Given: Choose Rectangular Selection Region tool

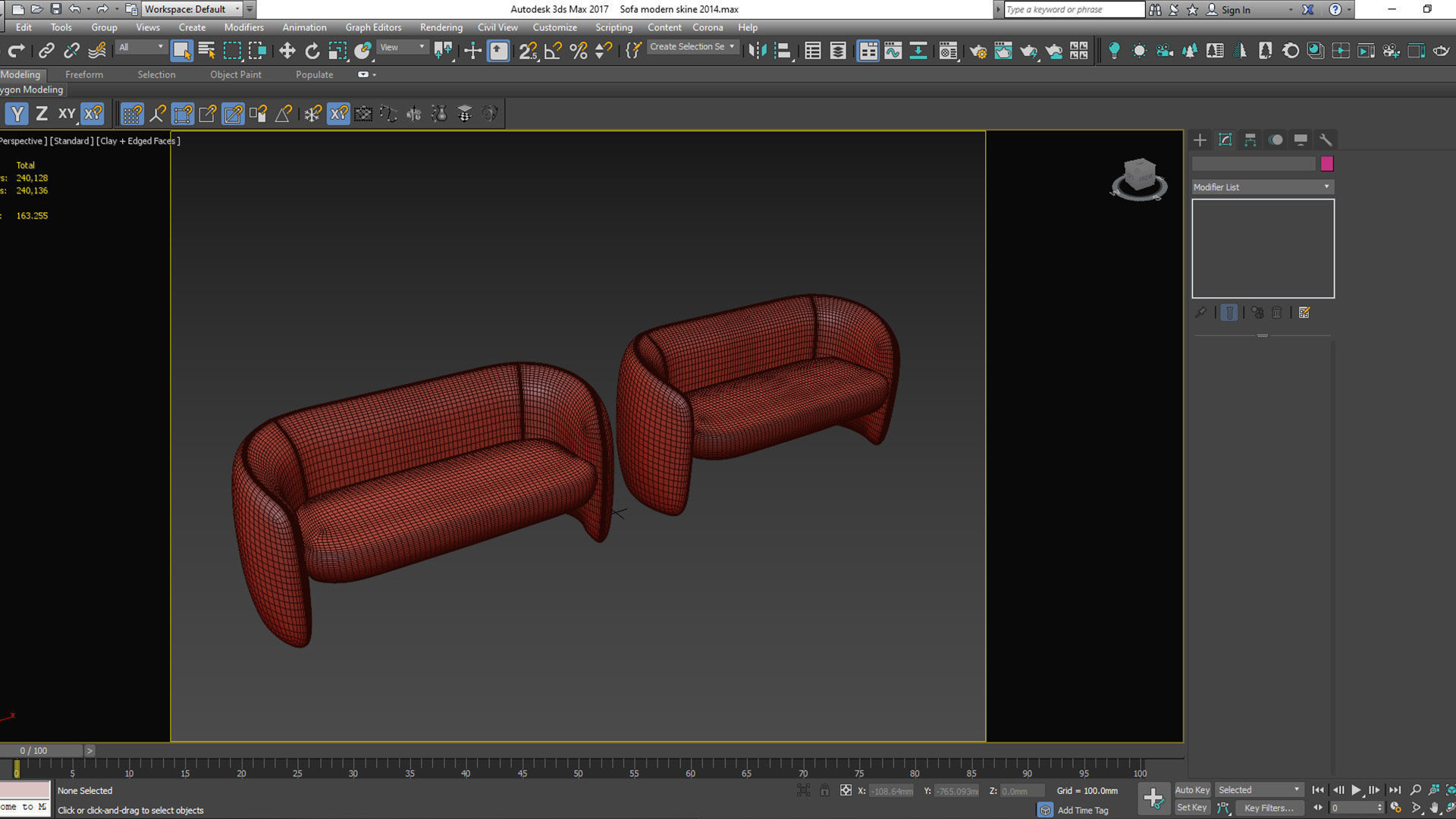Looking at the screenshot, I should [x=232, y=51].
